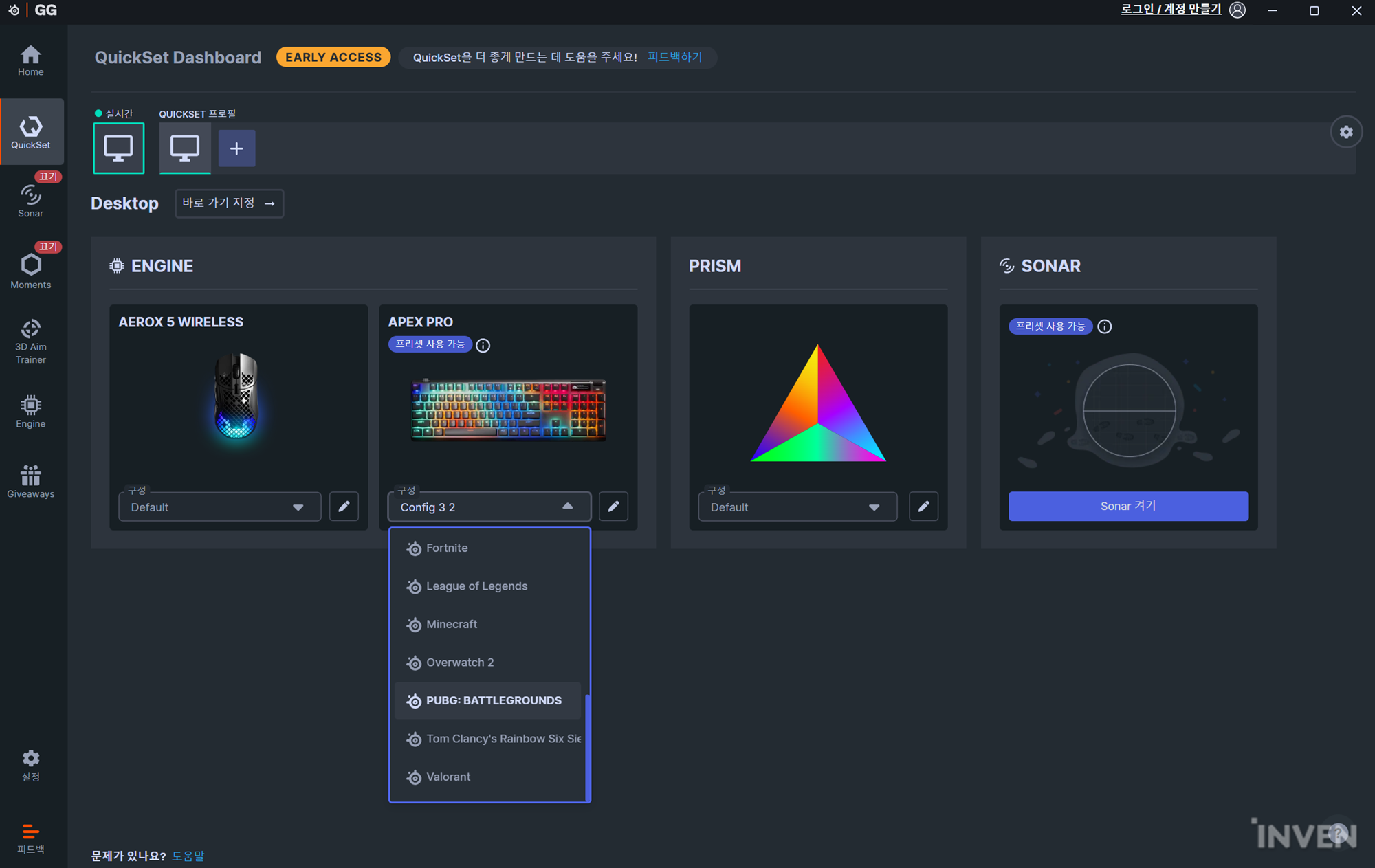1375x868 pixels.
Task: Click the Minecraft preset SteelSeries icon
Action: click(414, 625)
